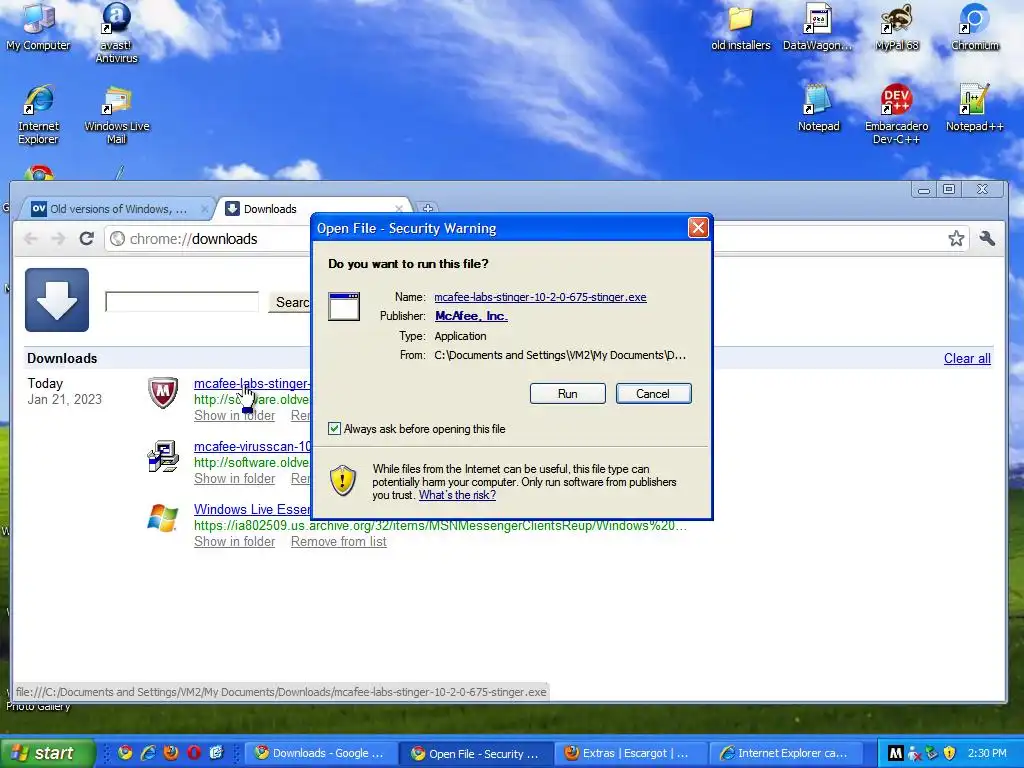Open Chrome wrench settings menu
This screenshot has width=1024, height=768.
coord(987,238)
